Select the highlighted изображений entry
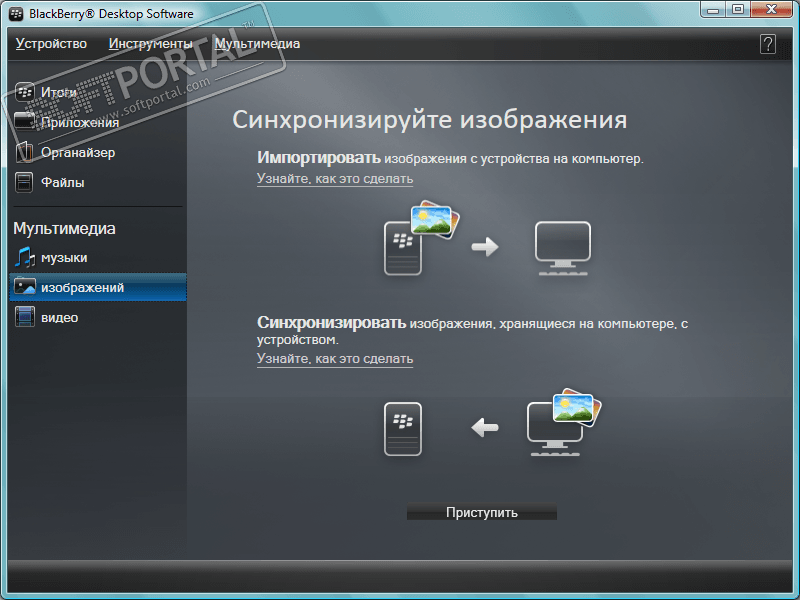 98,287
